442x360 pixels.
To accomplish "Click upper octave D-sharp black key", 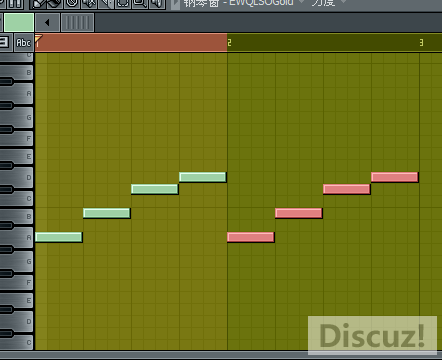I will click(x=7, y=165).
